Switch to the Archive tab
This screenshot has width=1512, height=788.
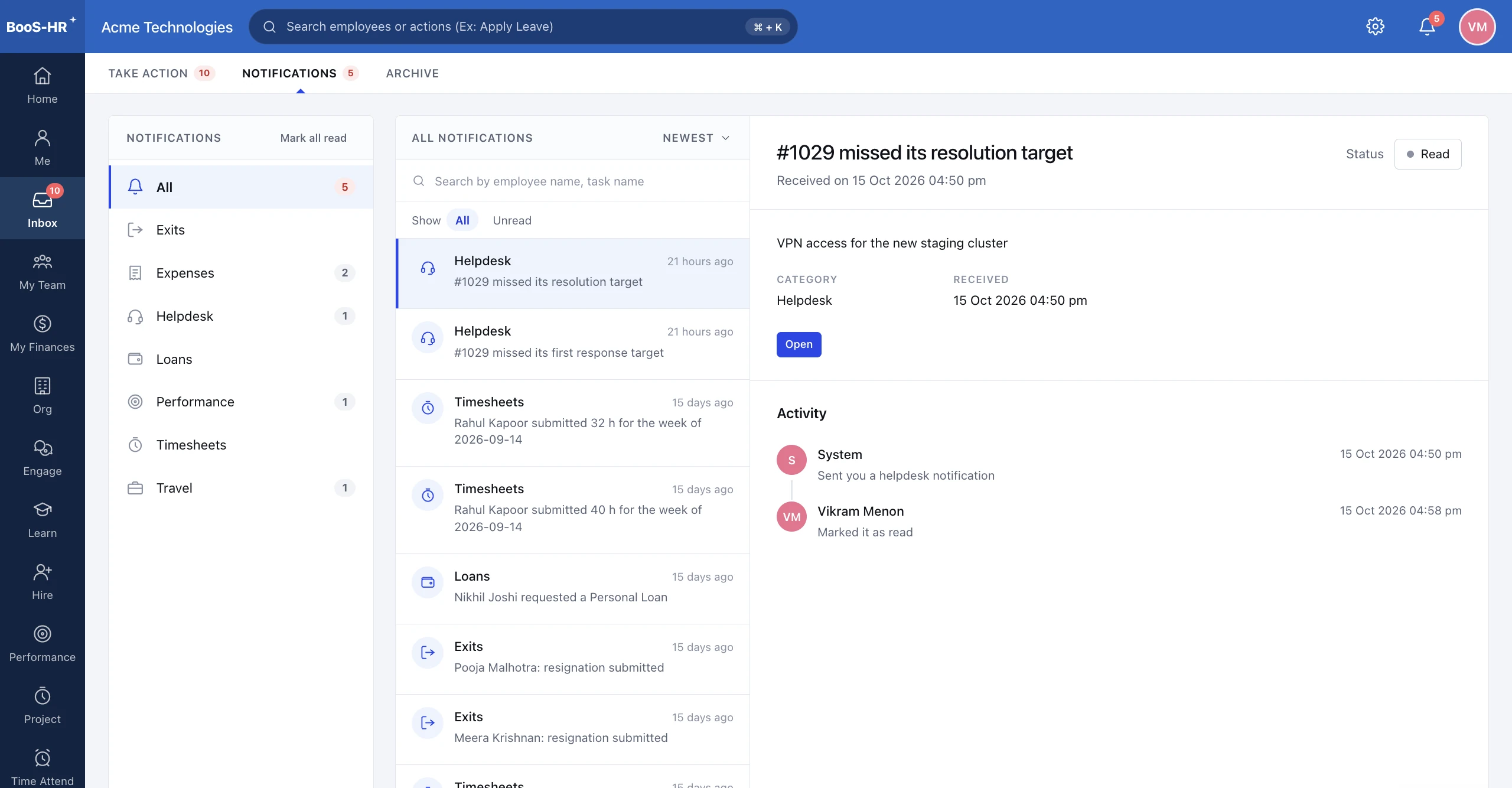[412, 73]
